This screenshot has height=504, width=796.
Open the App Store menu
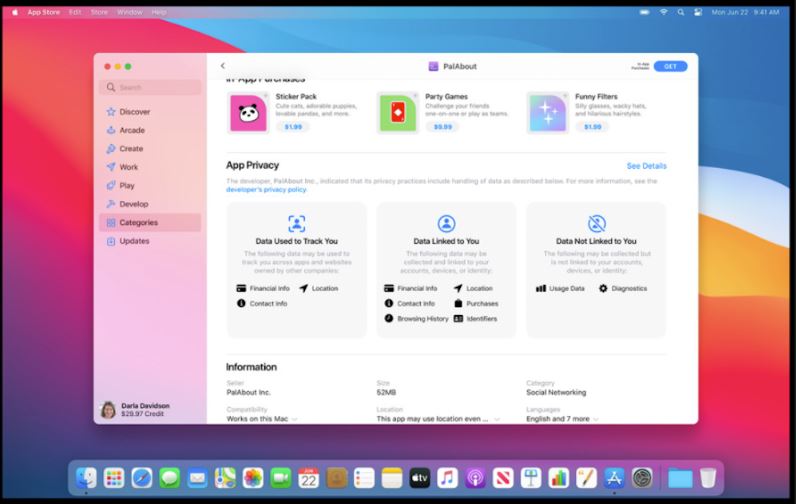(x=44, y=12)
